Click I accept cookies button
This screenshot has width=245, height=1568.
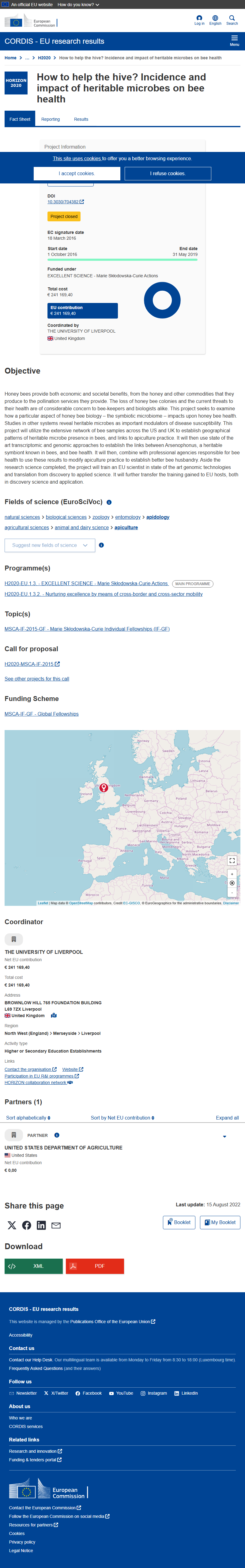tap(77, 173)
